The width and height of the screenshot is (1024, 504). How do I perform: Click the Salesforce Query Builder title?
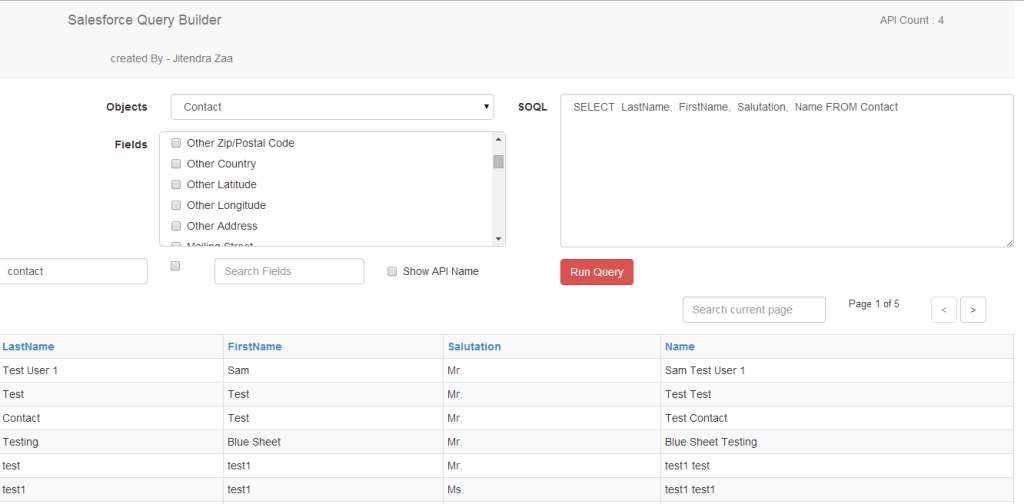pos(144,20)
